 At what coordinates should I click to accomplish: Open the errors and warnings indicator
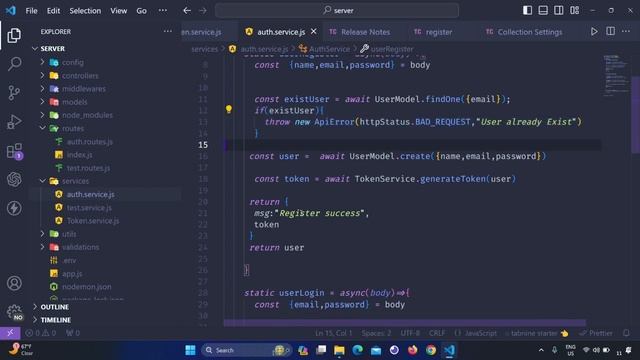pyautogui.click(x=41, y=333)
